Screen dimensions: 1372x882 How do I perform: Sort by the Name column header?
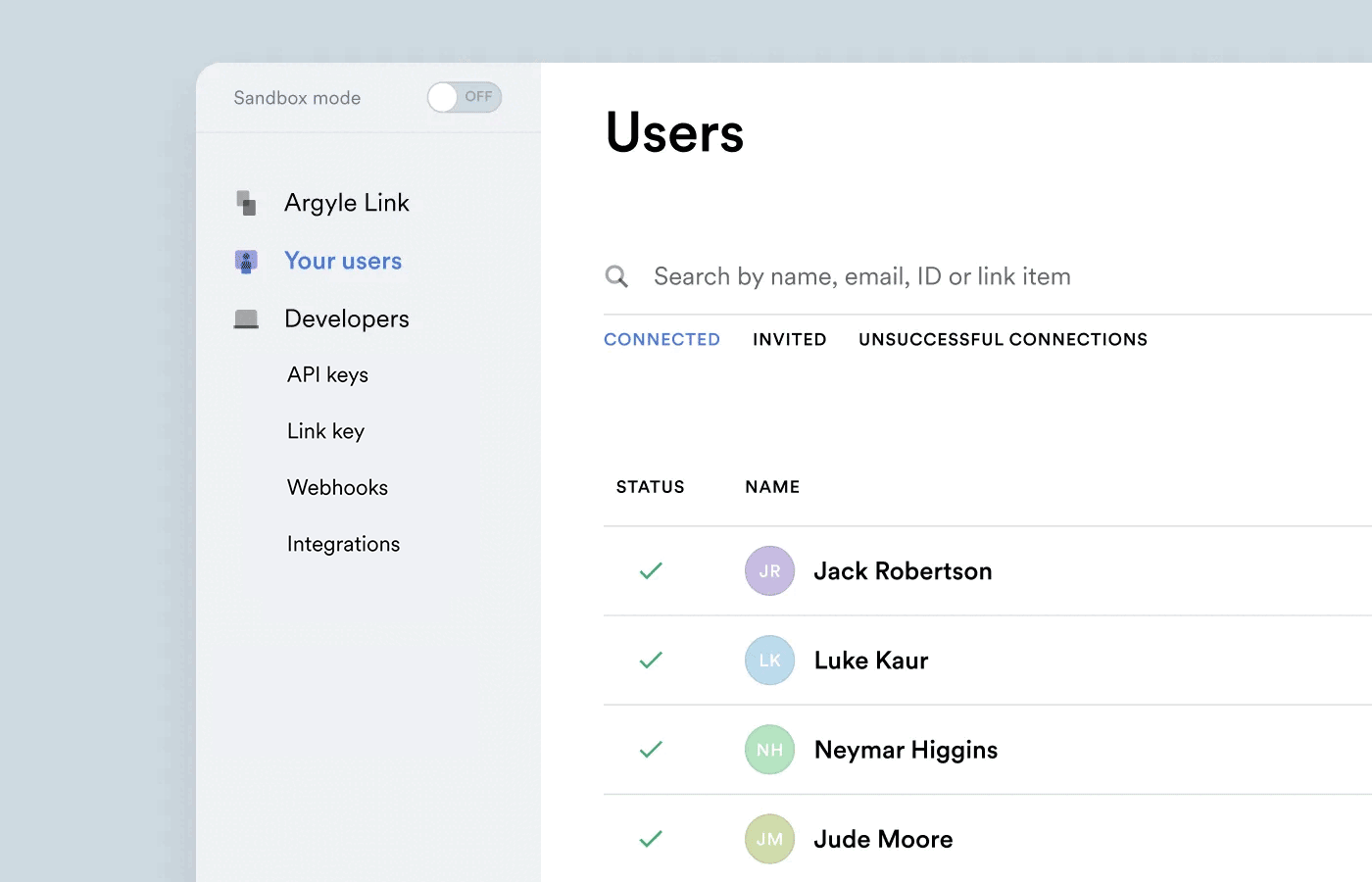(x=772, y=487)
